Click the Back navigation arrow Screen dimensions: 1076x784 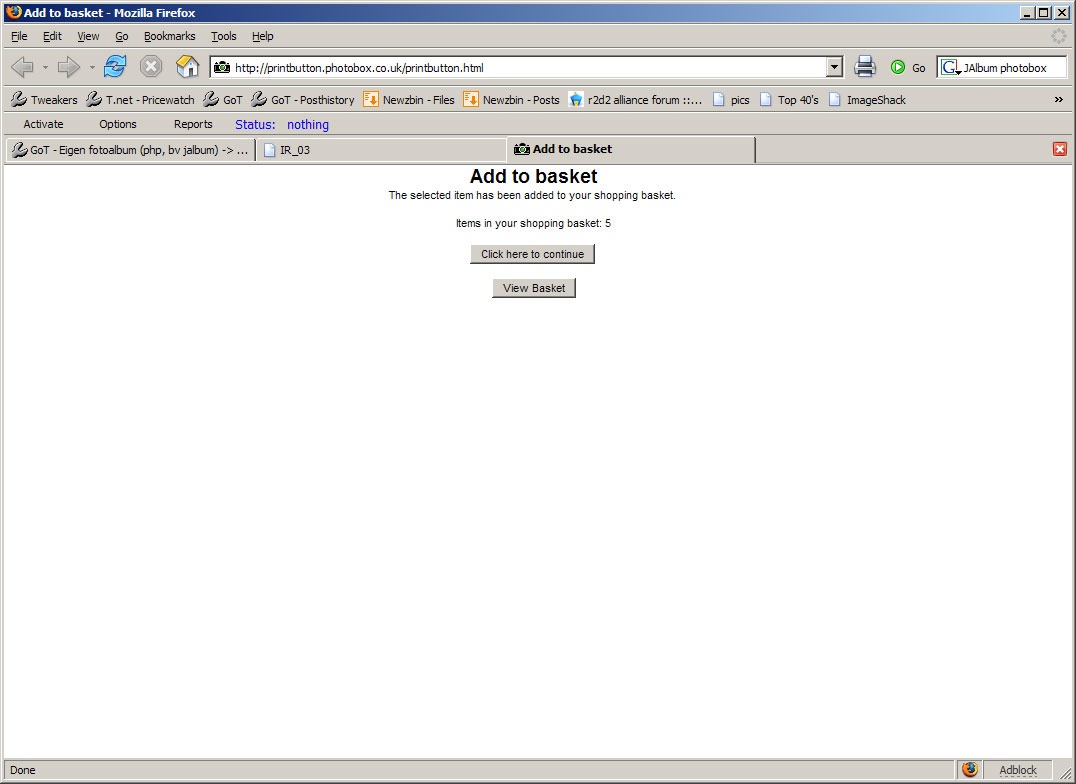[x=23, y=67]
